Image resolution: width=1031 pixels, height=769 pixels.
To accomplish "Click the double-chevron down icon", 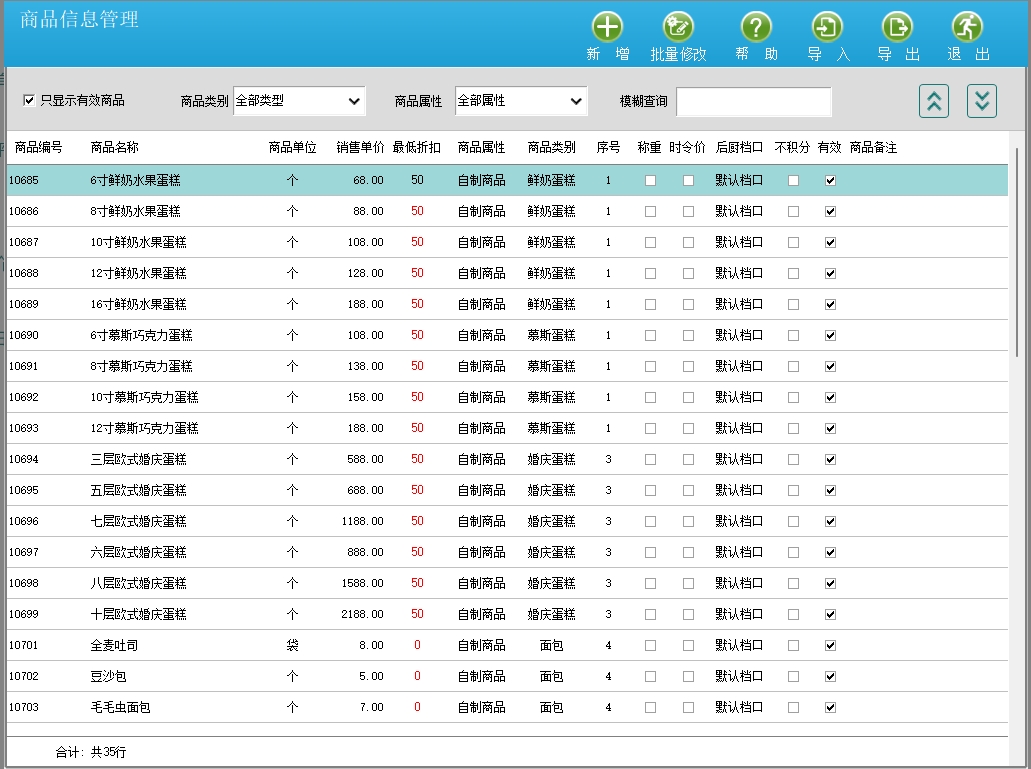I will coord(982,101).
